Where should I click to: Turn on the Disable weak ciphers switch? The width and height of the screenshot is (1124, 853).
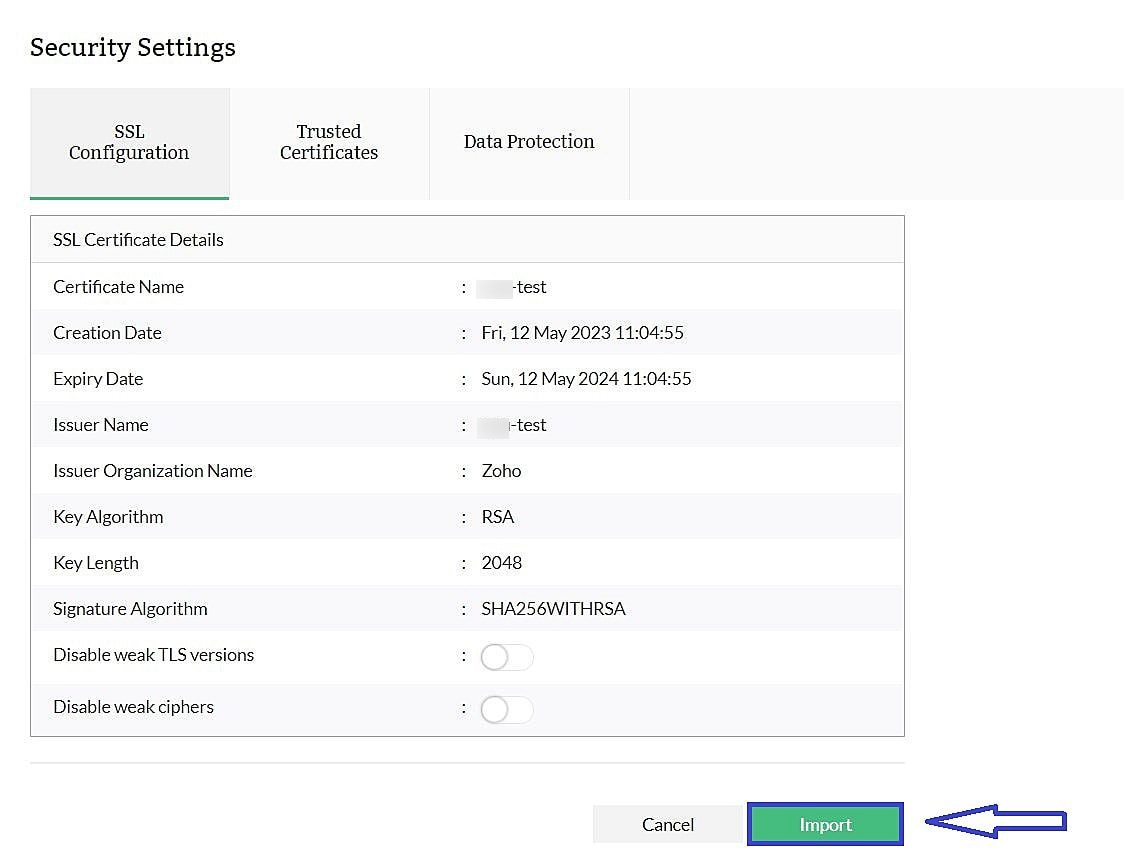pyautogui.click(x=506, y=709)
